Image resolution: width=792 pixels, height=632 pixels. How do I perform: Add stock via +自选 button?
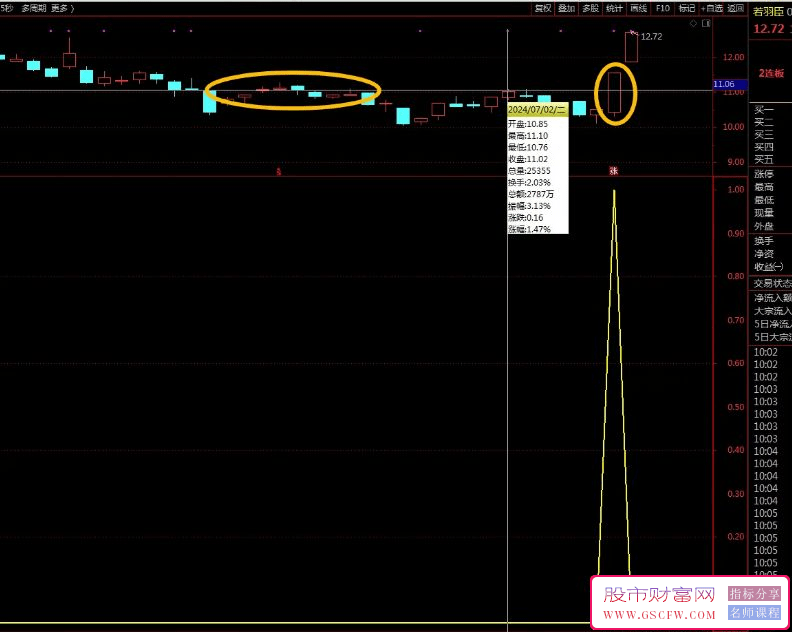pos(712,8)
